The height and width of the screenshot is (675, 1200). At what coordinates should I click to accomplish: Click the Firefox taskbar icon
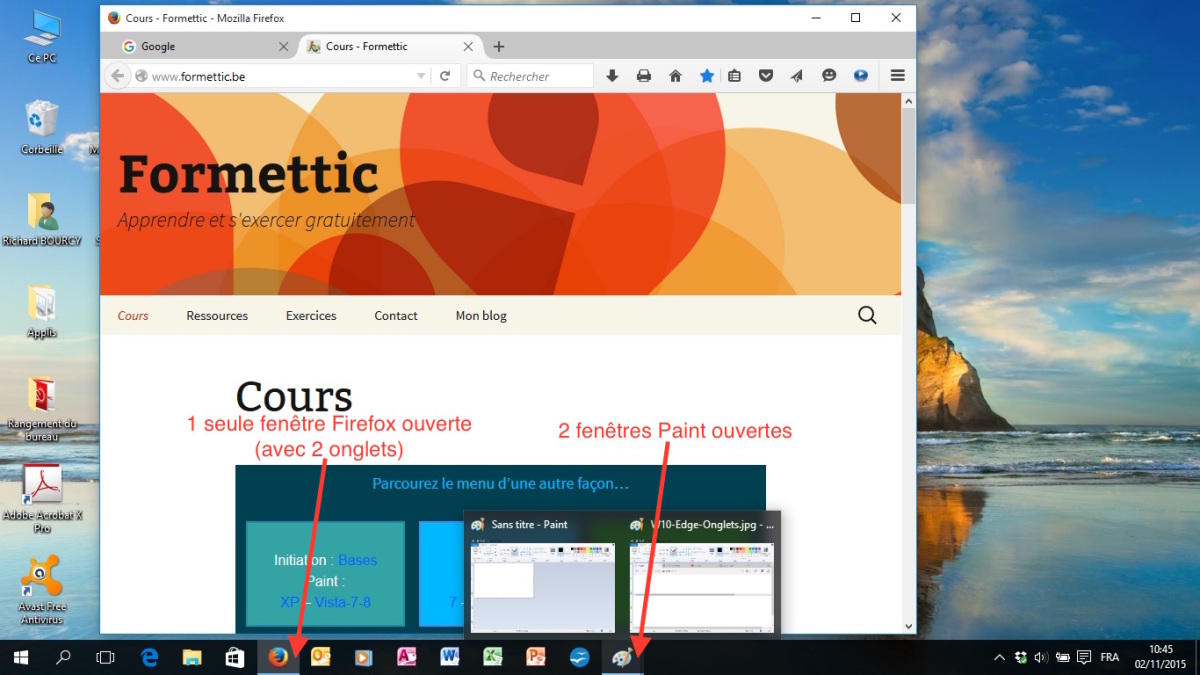(x=278, y=657)
